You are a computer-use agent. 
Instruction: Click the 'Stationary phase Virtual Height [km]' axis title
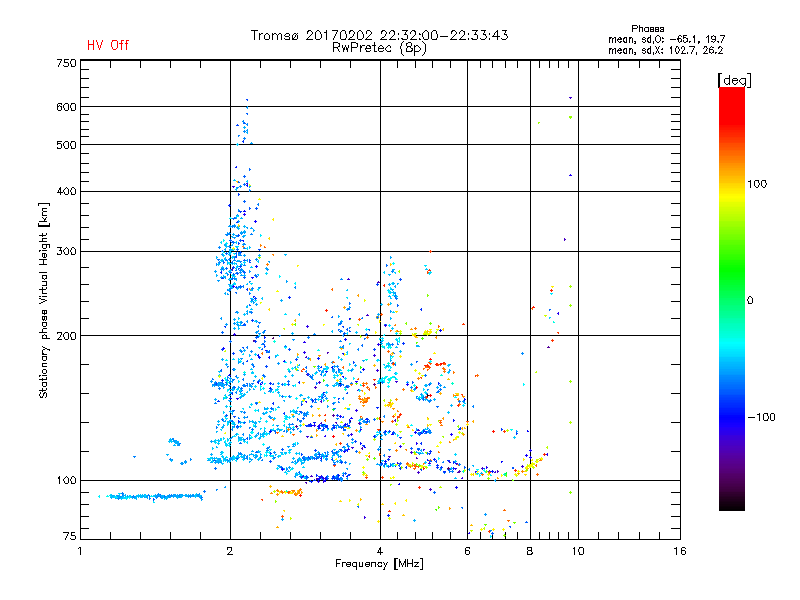pos(44,300)
